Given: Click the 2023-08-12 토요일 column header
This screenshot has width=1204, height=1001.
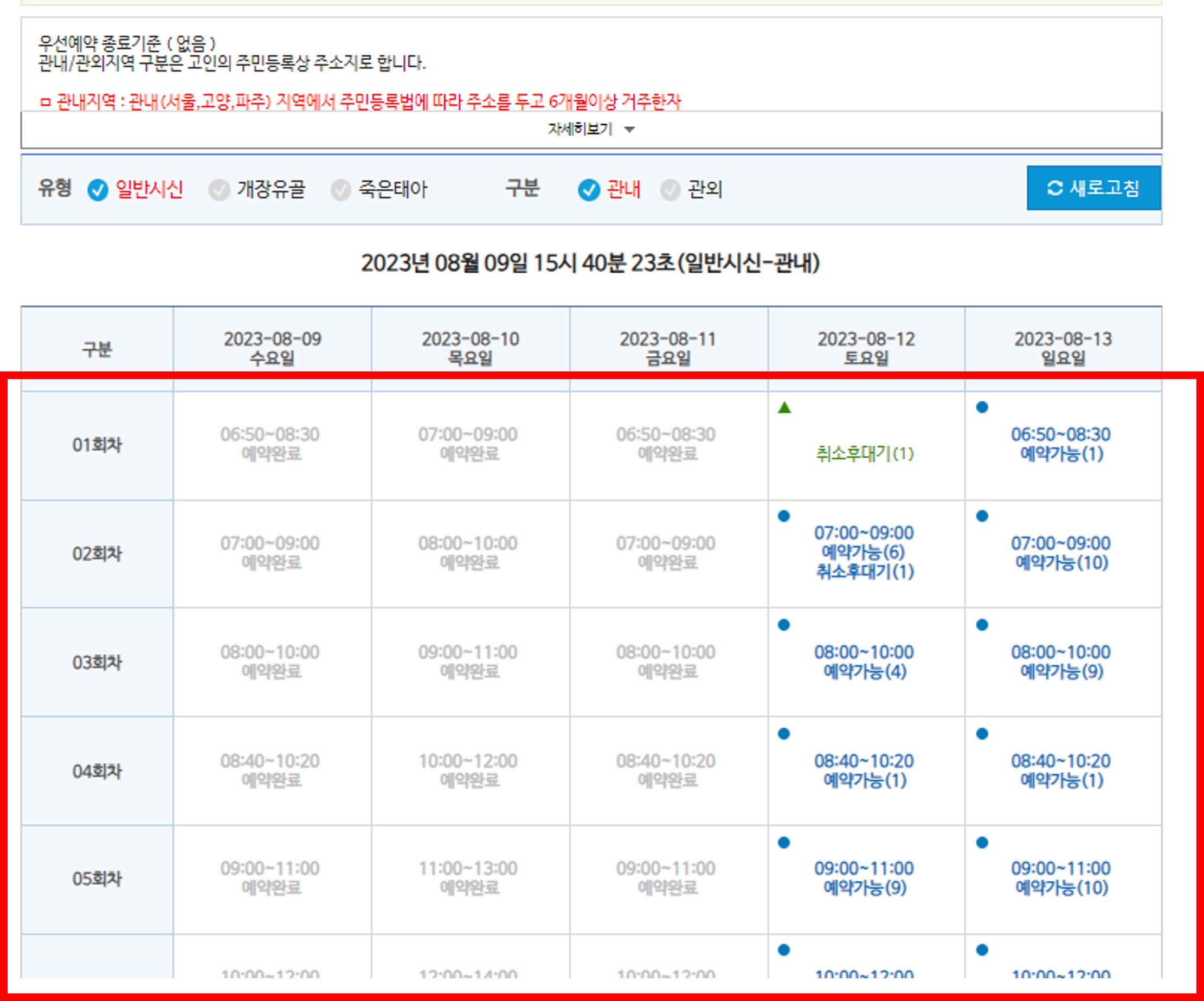Looking at the screenshot, I should (866, 348).
